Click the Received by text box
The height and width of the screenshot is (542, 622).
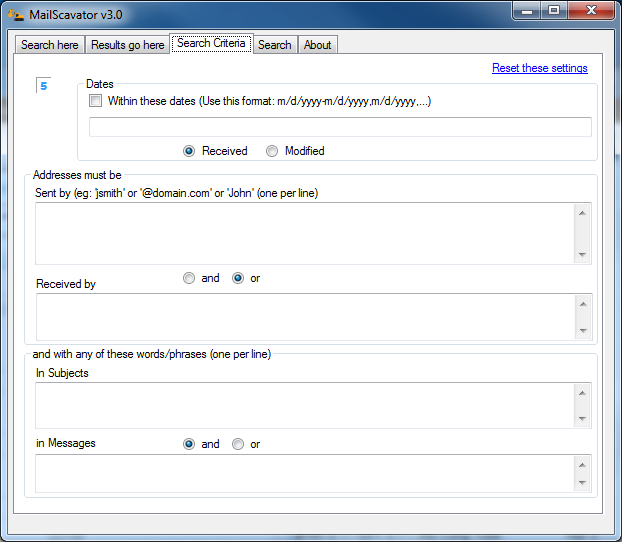pos(314,317)
